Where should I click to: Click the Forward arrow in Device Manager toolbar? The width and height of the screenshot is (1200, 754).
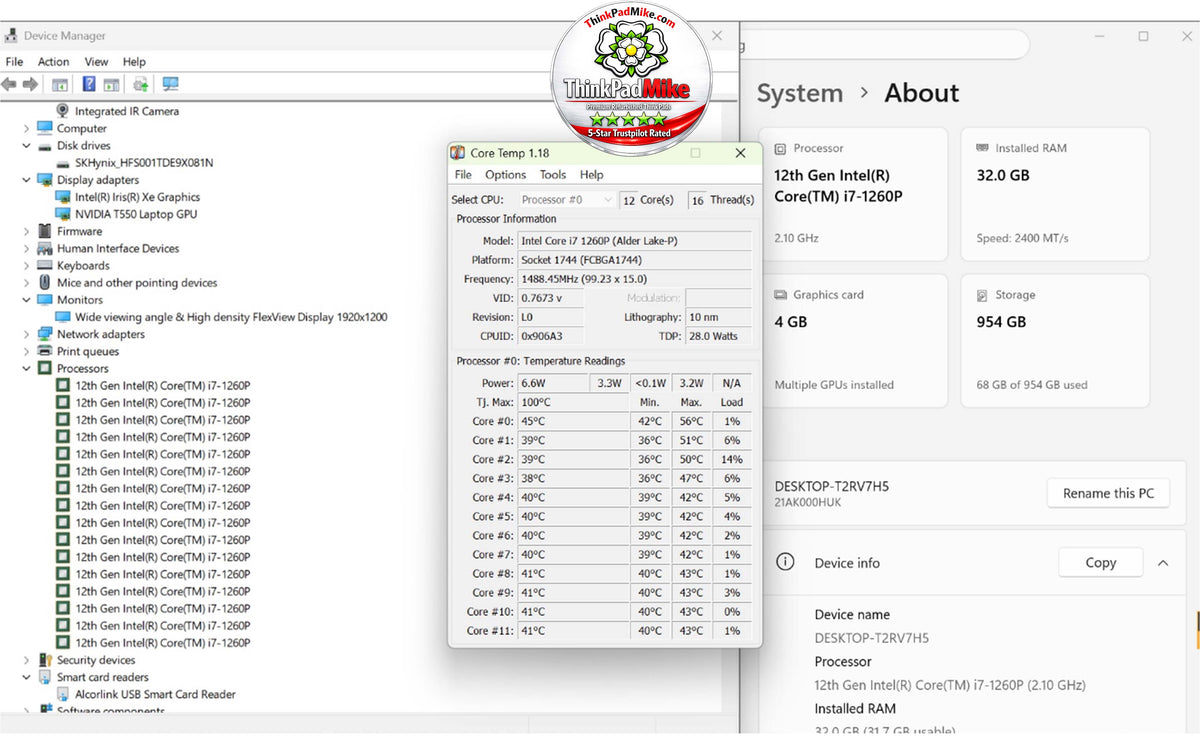[30, 85]
